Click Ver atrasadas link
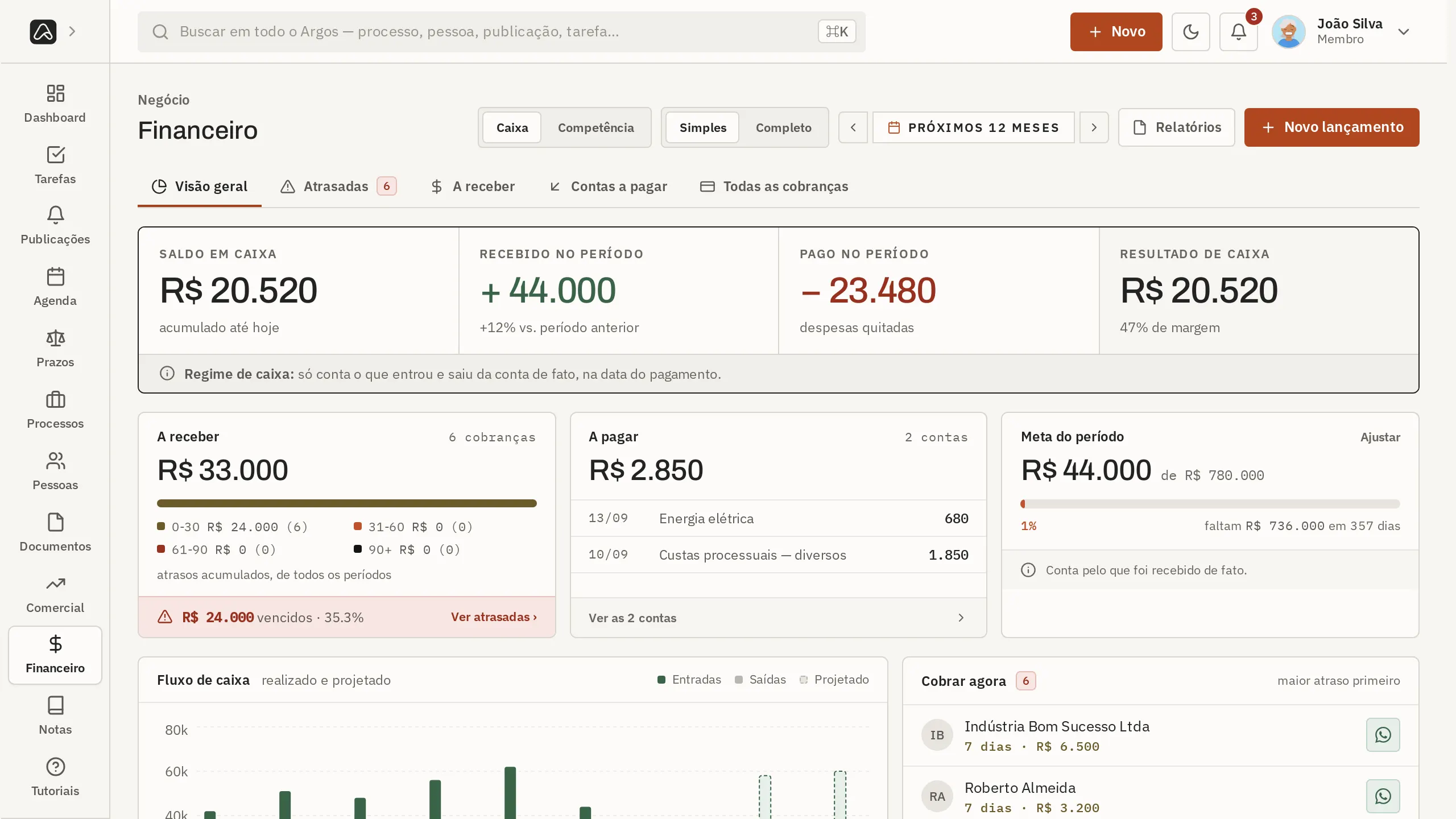 point(494,617)
